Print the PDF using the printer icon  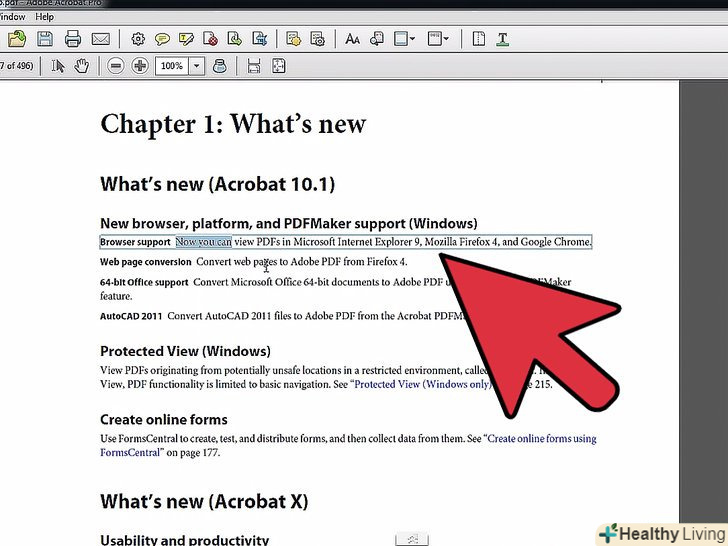point(72,39)
